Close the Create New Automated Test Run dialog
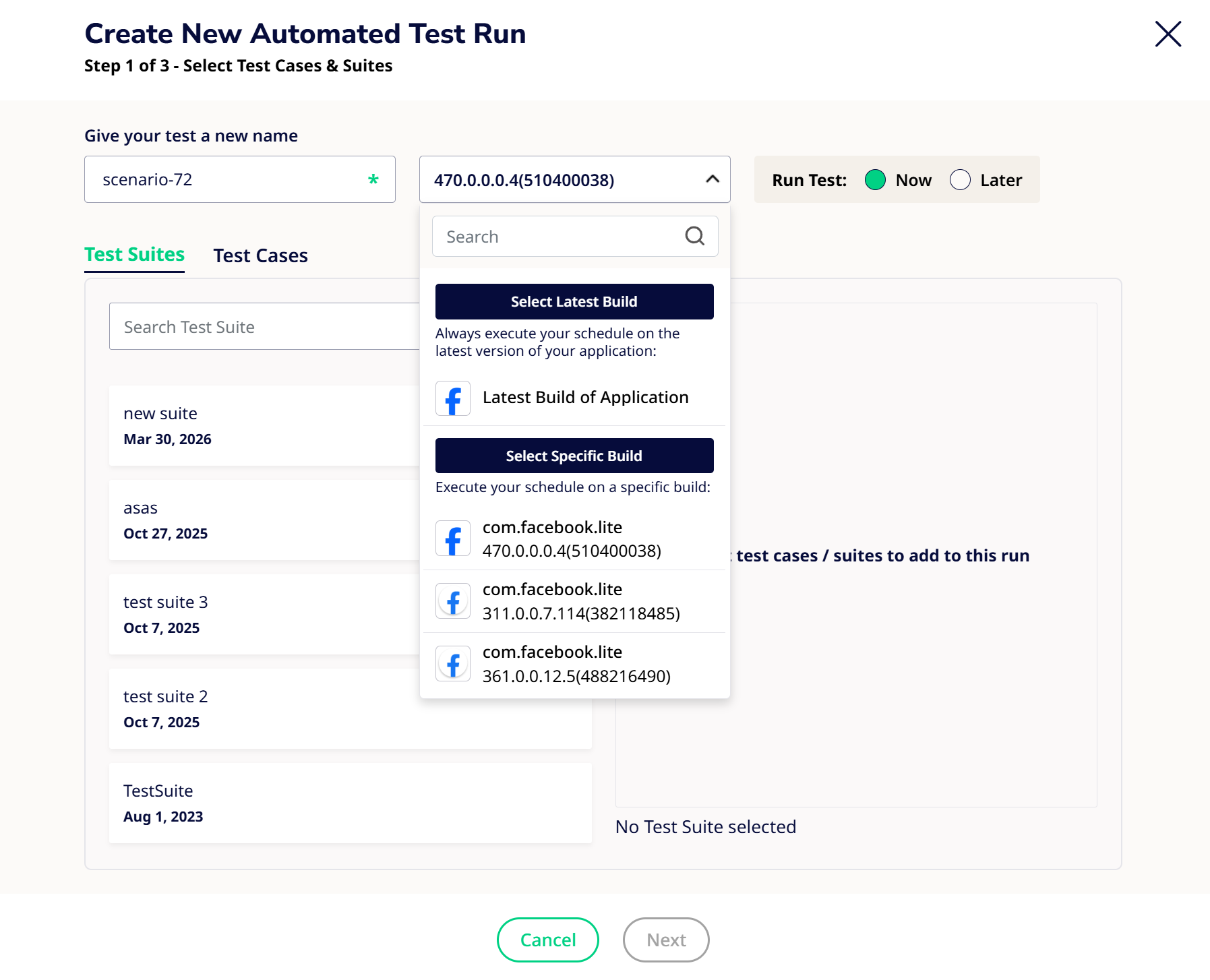Screen dimensions: 1210x980 tap(1168, 34)
